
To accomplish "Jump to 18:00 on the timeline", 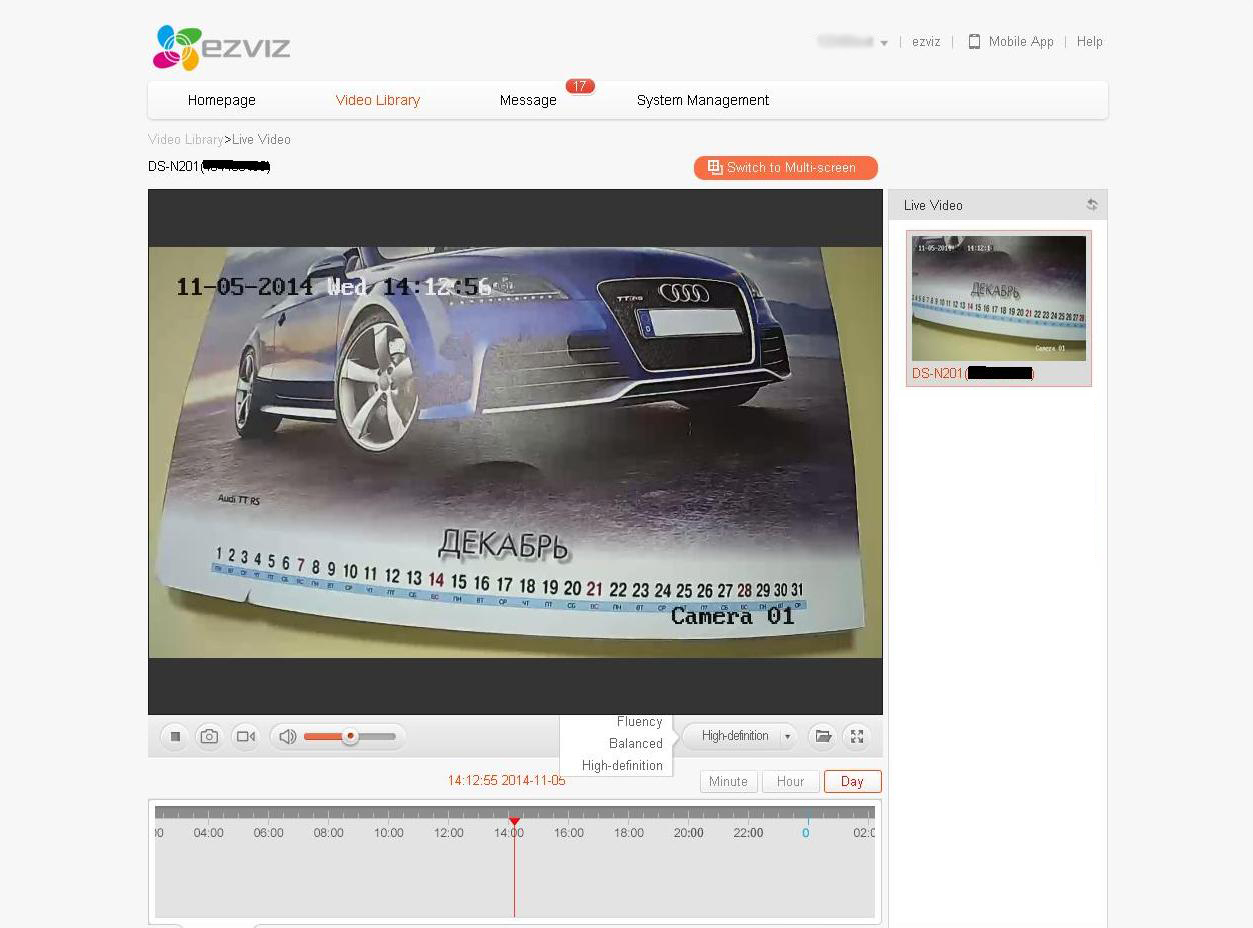I will [x=629, y=833].
